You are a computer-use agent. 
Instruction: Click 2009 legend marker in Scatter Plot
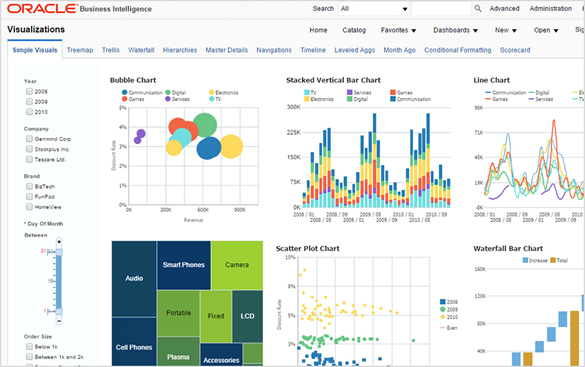(442, 309)
